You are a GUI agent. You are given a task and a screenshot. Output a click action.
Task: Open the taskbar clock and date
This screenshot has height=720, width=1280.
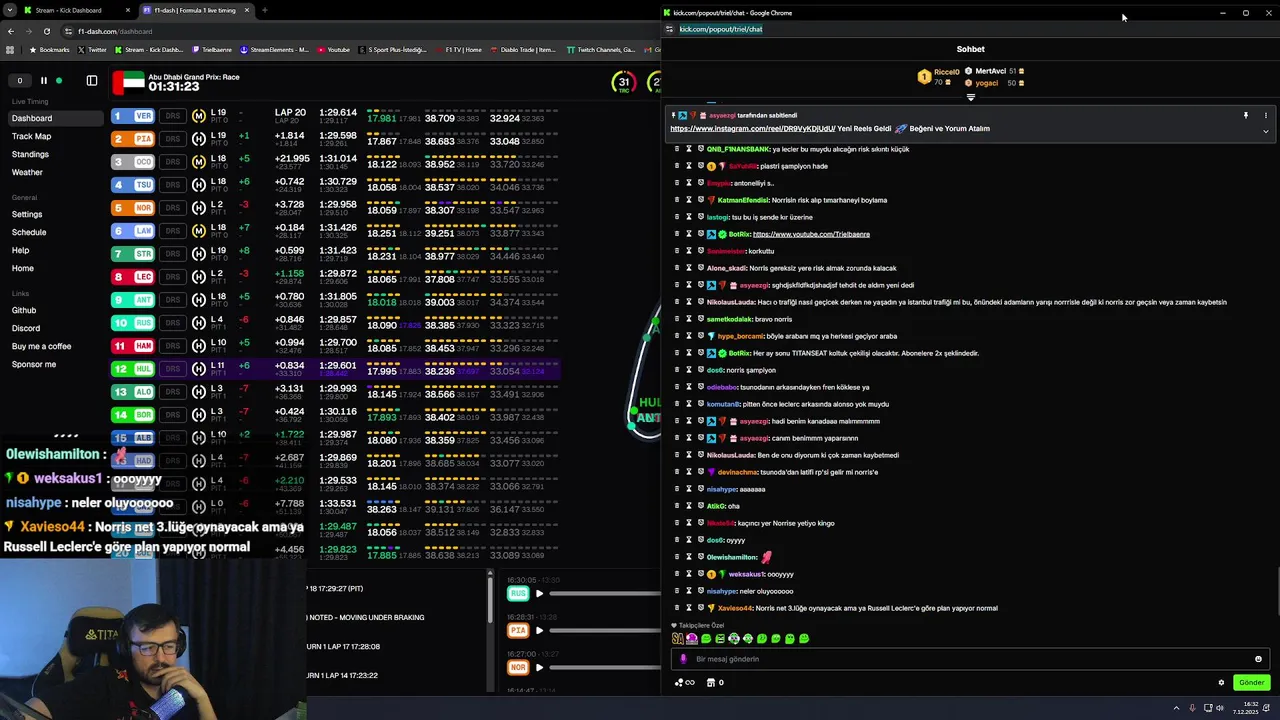tap(1245, 708)
